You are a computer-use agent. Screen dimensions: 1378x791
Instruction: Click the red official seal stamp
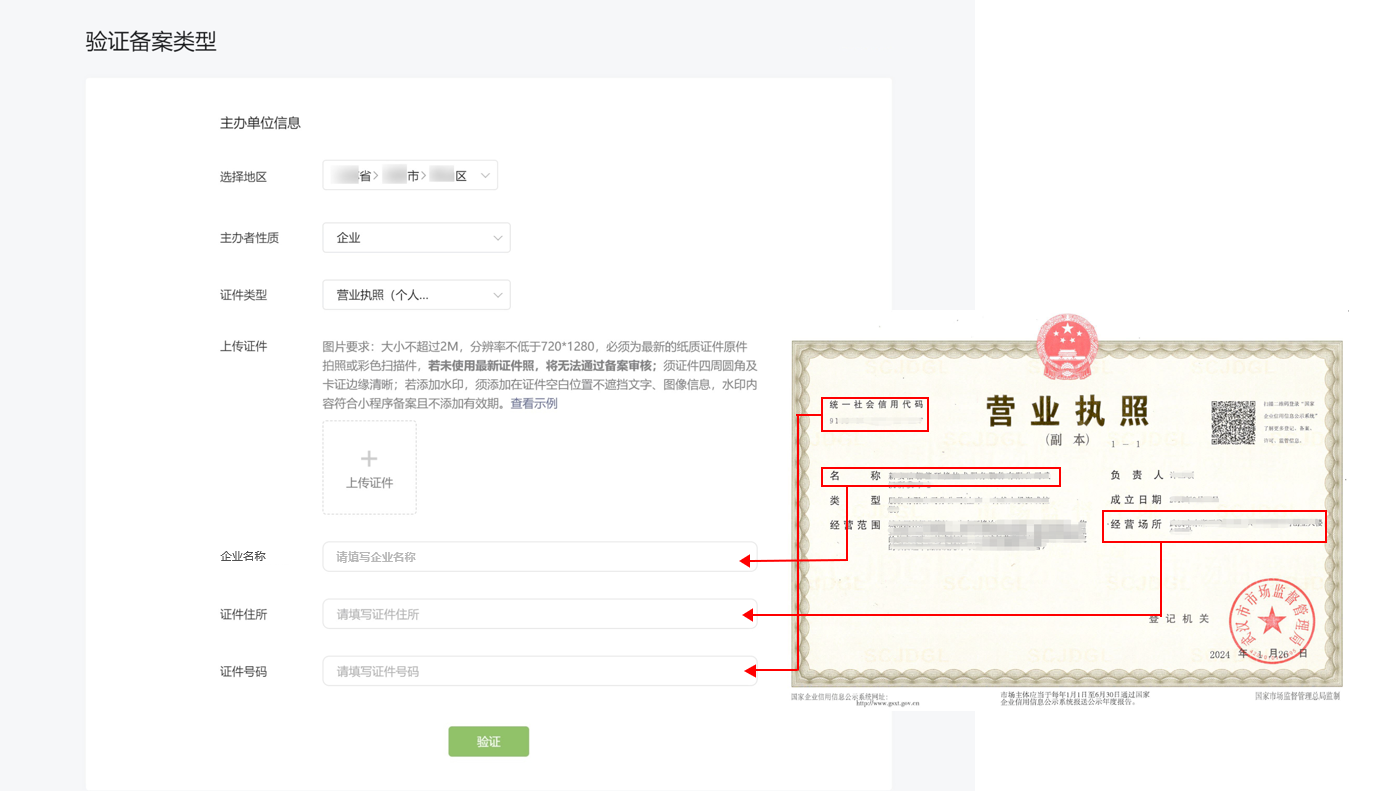click(x=1271, y=620)
